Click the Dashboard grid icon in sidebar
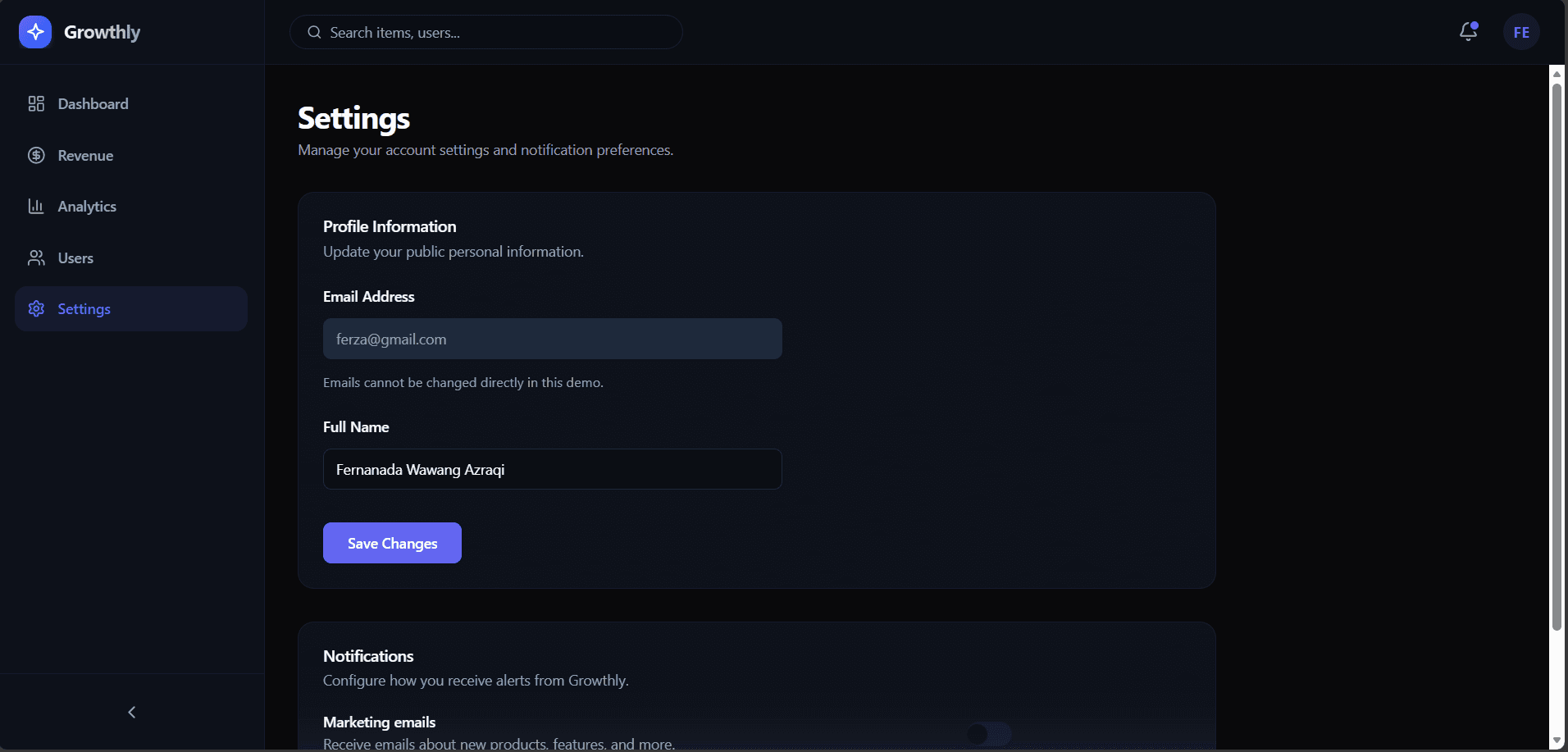Screen dimensions: 1568x752 point(36,104)
